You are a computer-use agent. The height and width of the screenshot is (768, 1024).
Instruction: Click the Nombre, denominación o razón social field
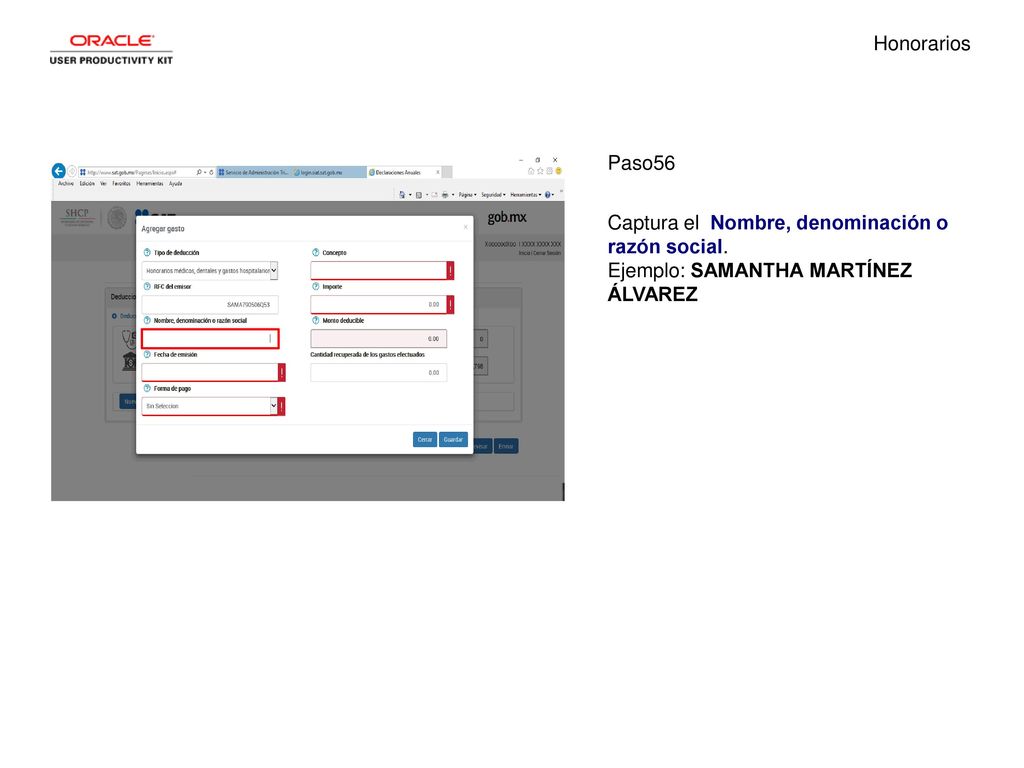point(210,338)
